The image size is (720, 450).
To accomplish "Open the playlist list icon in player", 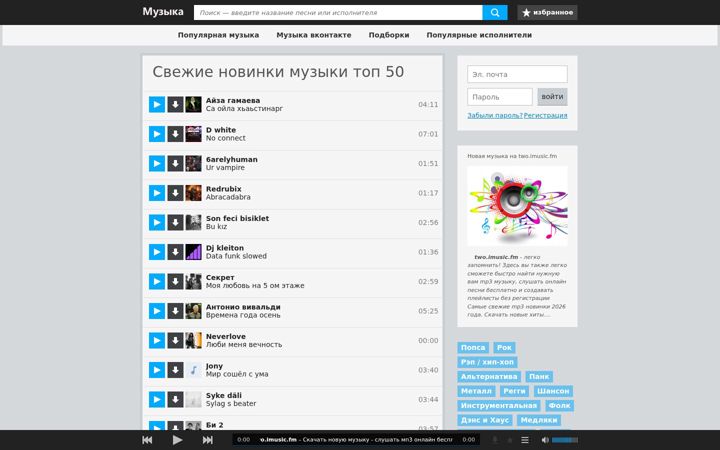I will coord(525,440).
